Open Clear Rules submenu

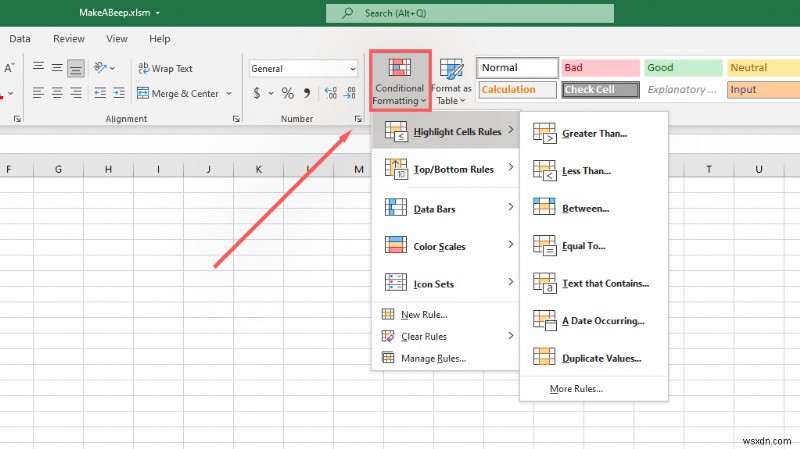(x=446, y=336)
